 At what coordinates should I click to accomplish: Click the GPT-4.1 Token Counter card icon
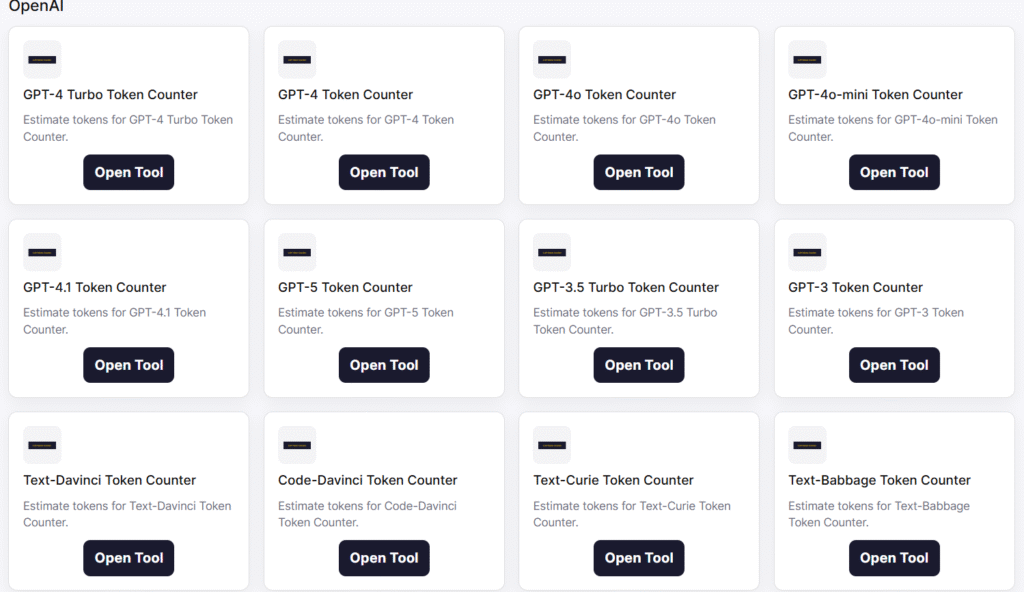(x=42, y=252)
